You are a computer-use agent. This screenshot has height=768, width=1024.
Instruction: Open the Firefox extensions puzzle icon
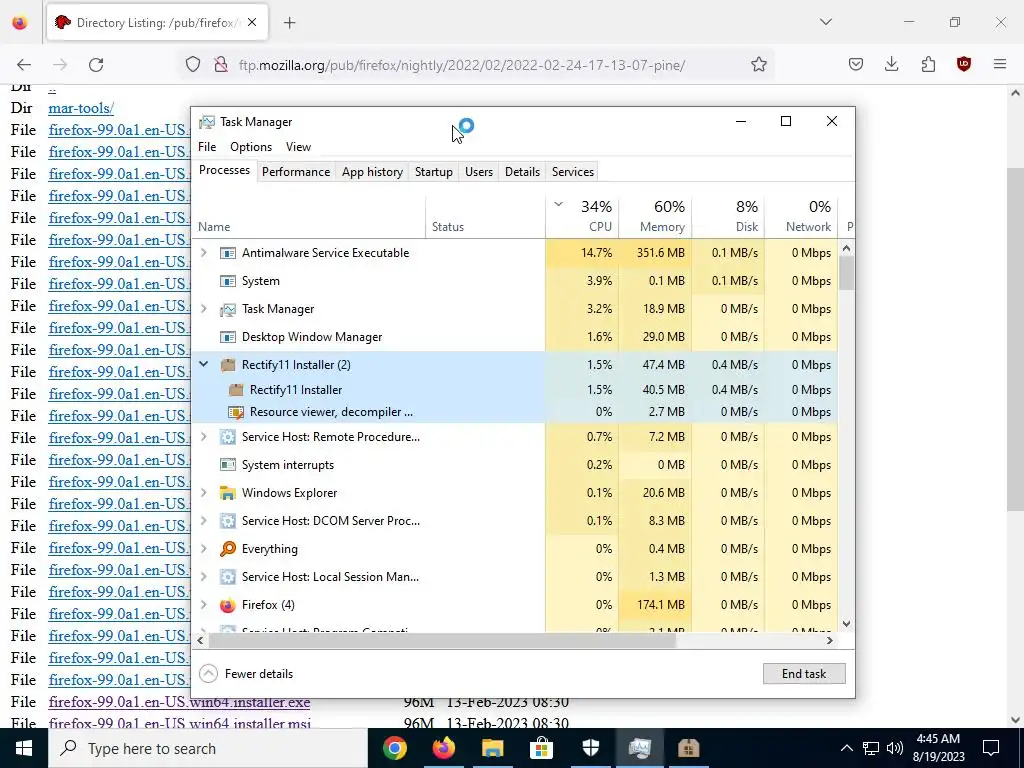click(x=928, y=64)
